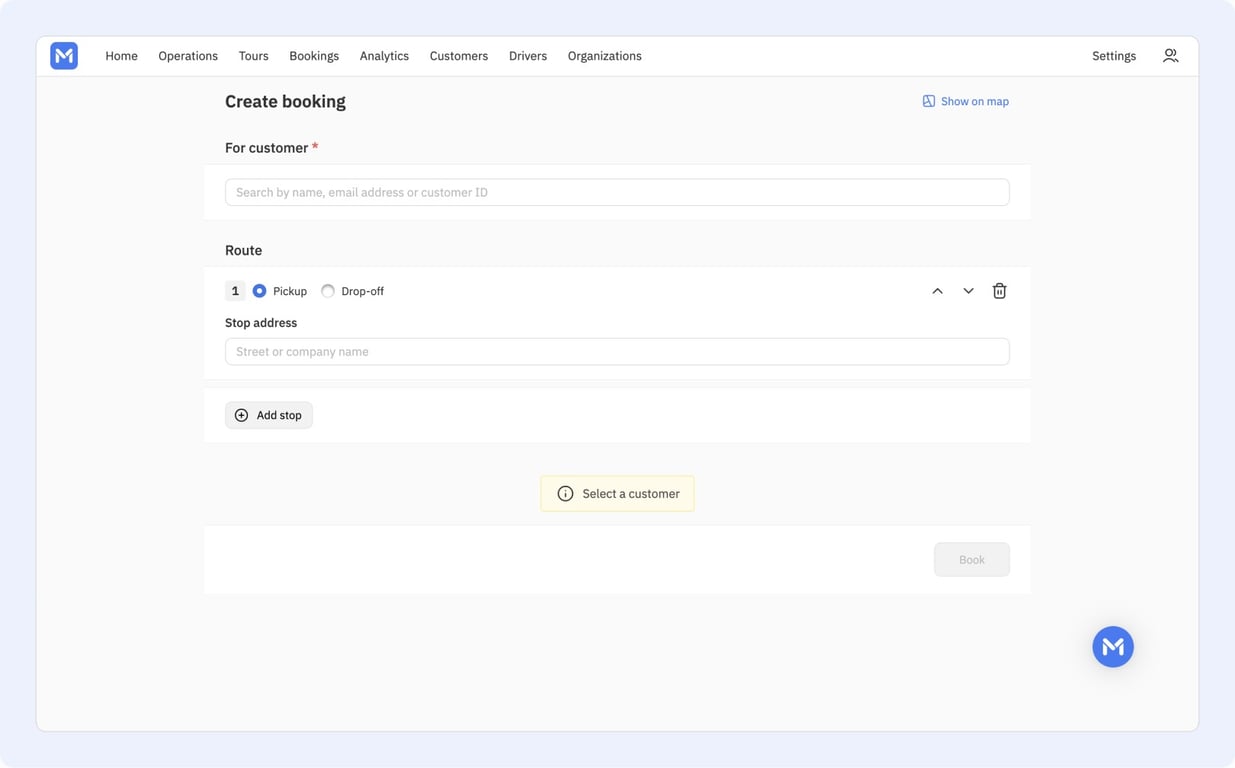Open the Organizations menu item
Screen dimensions: 1235x768
point(605,56)
